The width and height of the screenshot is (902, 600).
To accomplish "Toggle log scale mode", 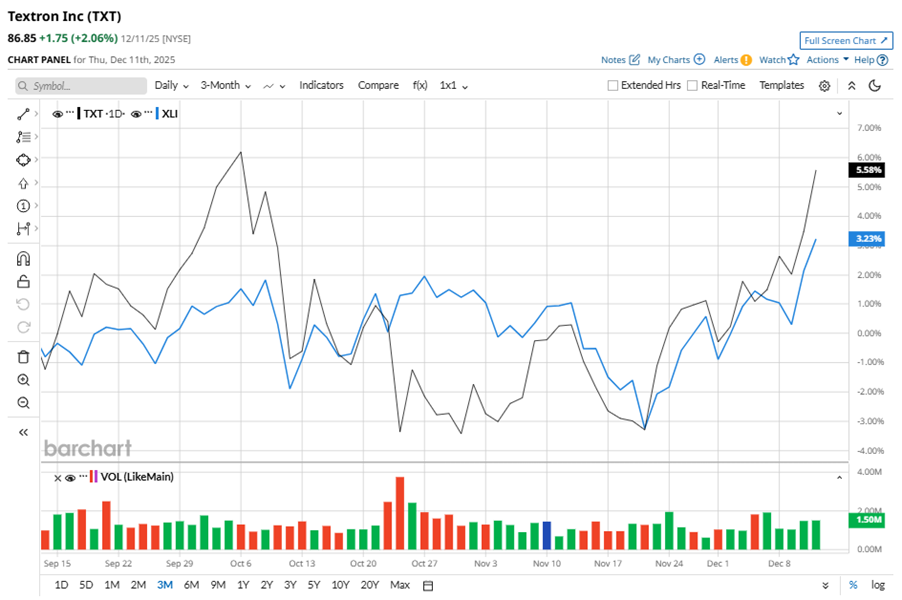I will point(877,584).
